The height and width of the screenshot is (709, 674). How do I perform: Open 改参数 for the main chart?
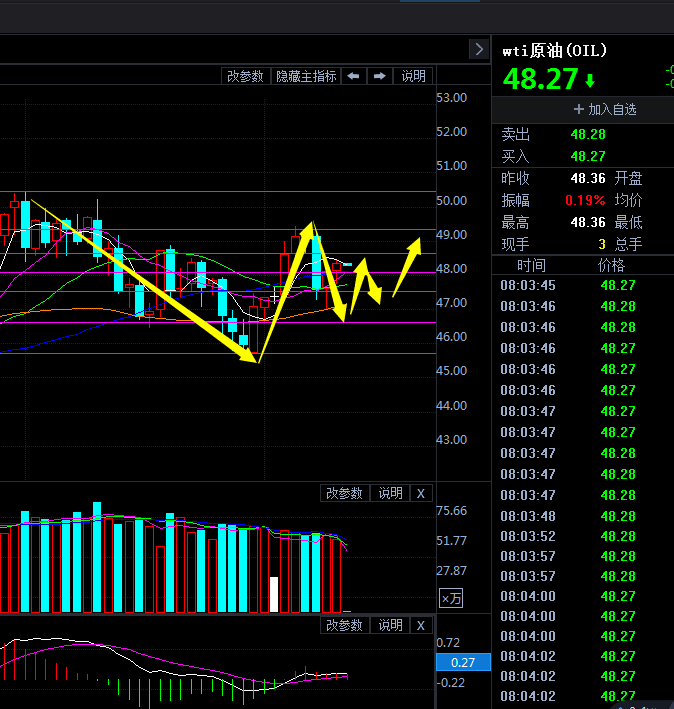pyautogui.click(x=245, y=76)
